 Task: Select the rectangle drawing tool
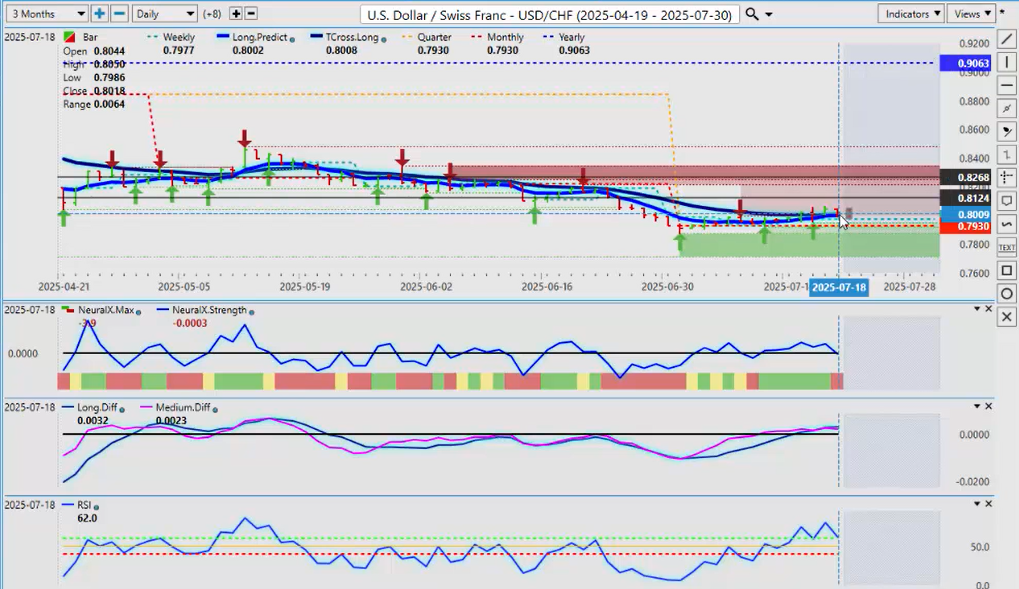click(x=1007, y=270)
